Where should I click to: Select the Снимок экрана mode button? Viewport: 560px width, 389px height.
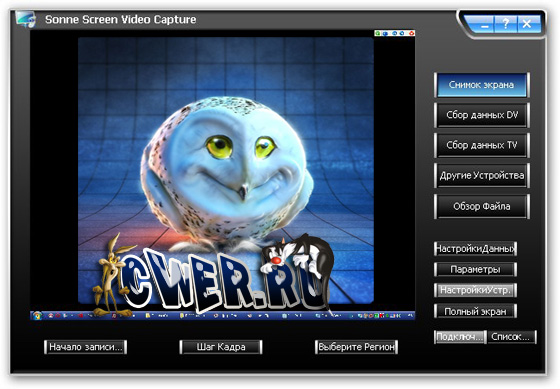point(481,85)
